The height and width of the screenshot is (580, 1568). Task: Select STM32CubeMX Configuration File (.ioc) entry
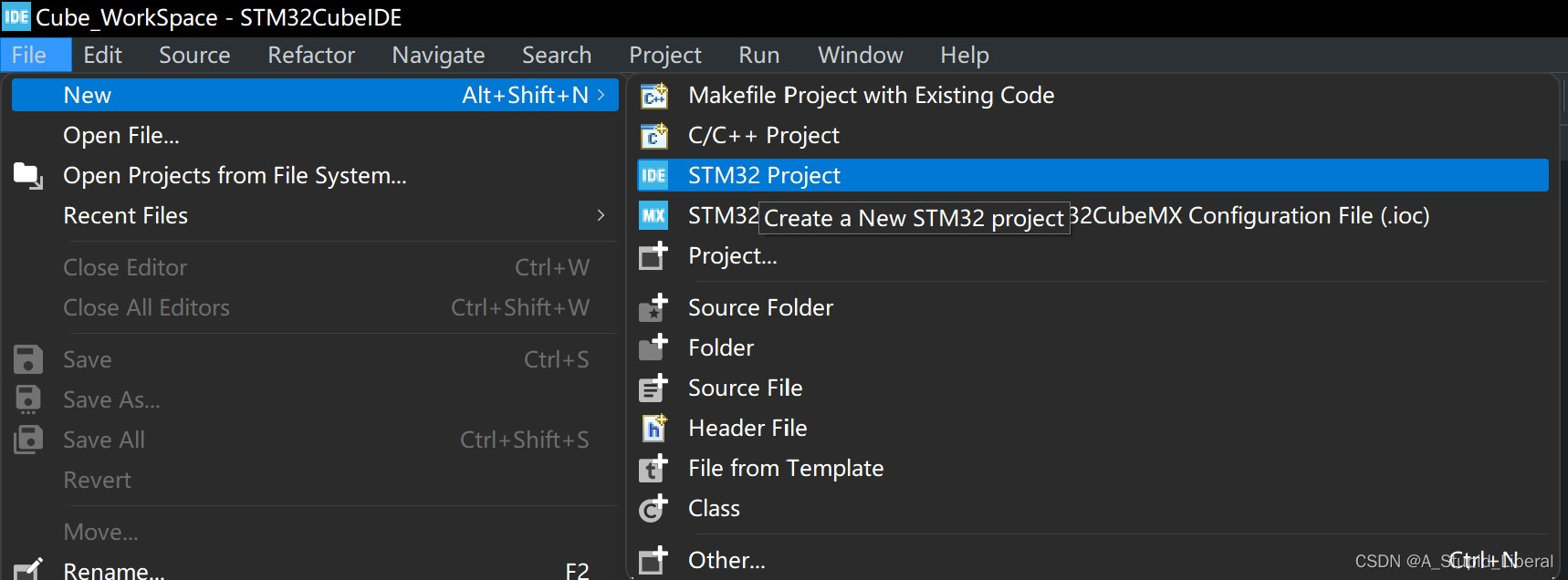[1092, 215]
